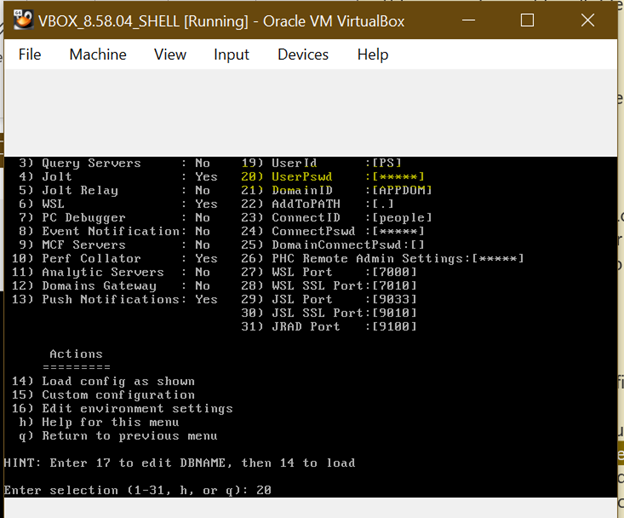The height and width of the screenshot is (518, 624).
Task: Click the VirtualBox app icon in title bar
Action: [23, 20]
